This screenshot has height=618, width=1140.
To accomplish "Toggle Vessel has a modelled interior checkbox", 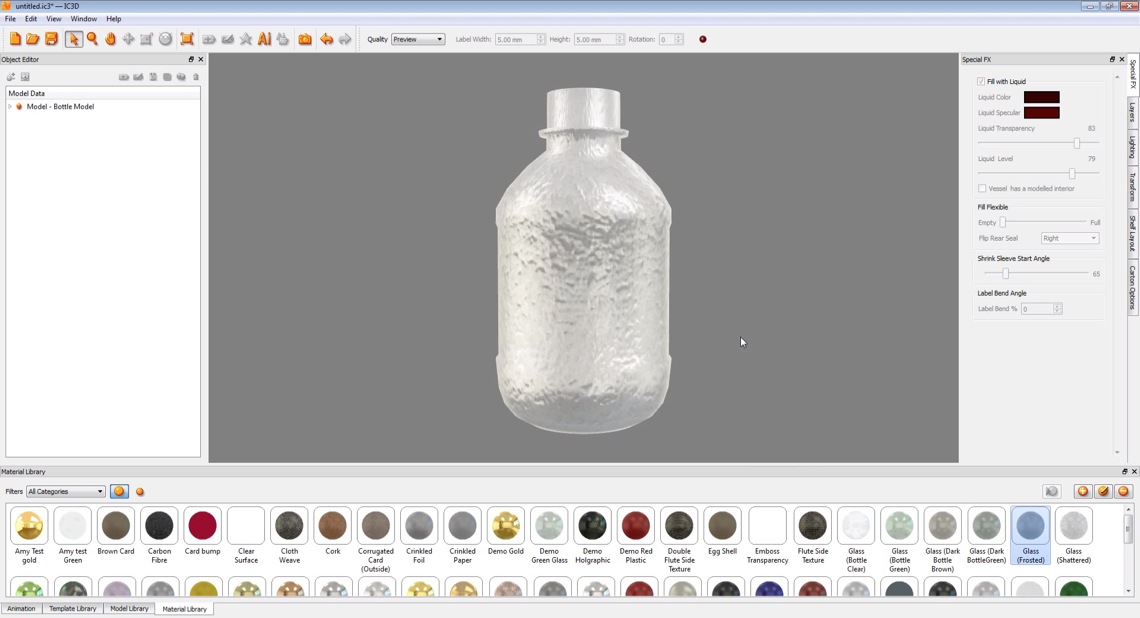I will [x=982, y=188].
